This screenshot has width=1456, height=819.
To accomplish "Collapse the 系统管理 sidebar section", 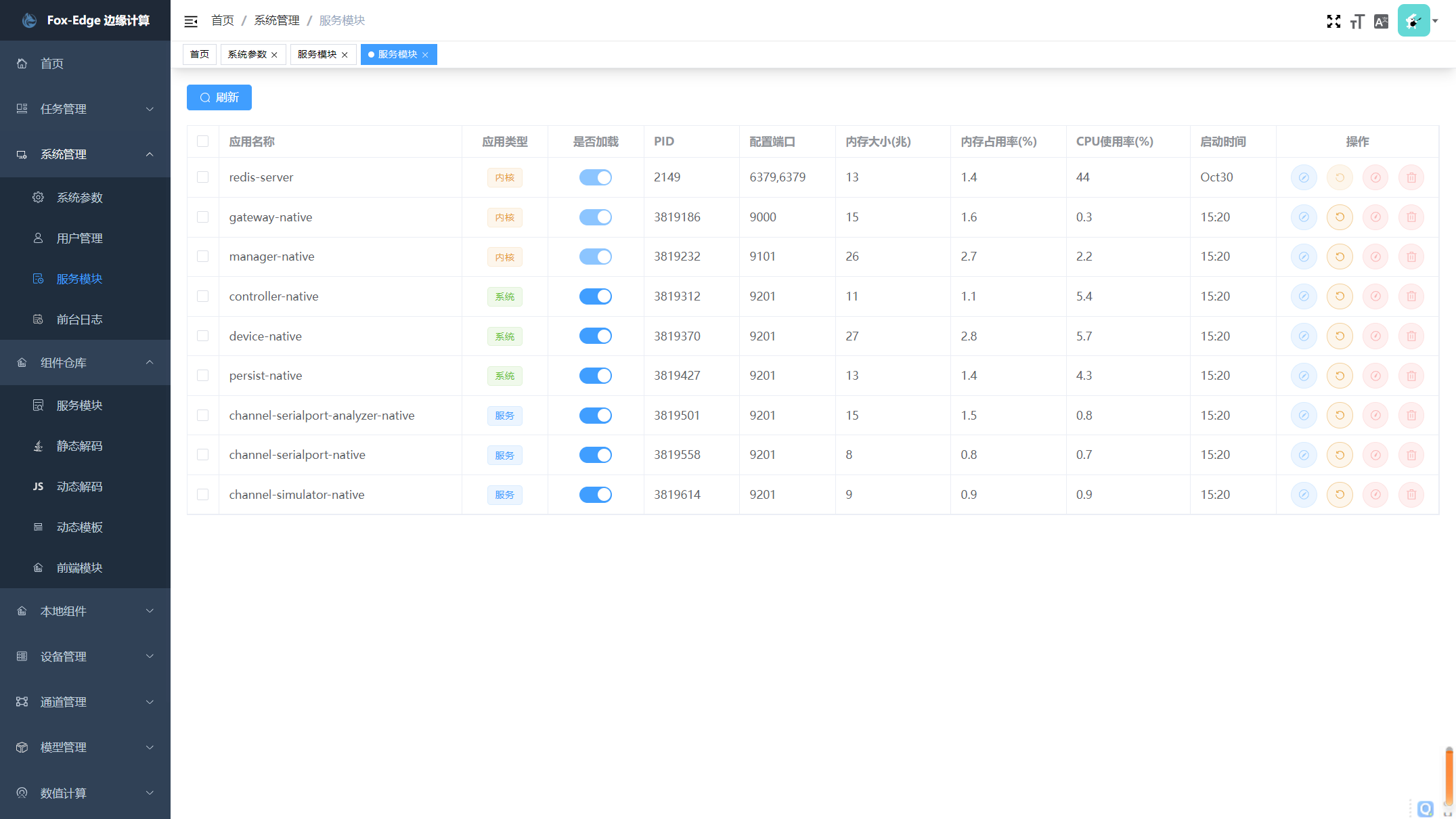I will 85,154.
